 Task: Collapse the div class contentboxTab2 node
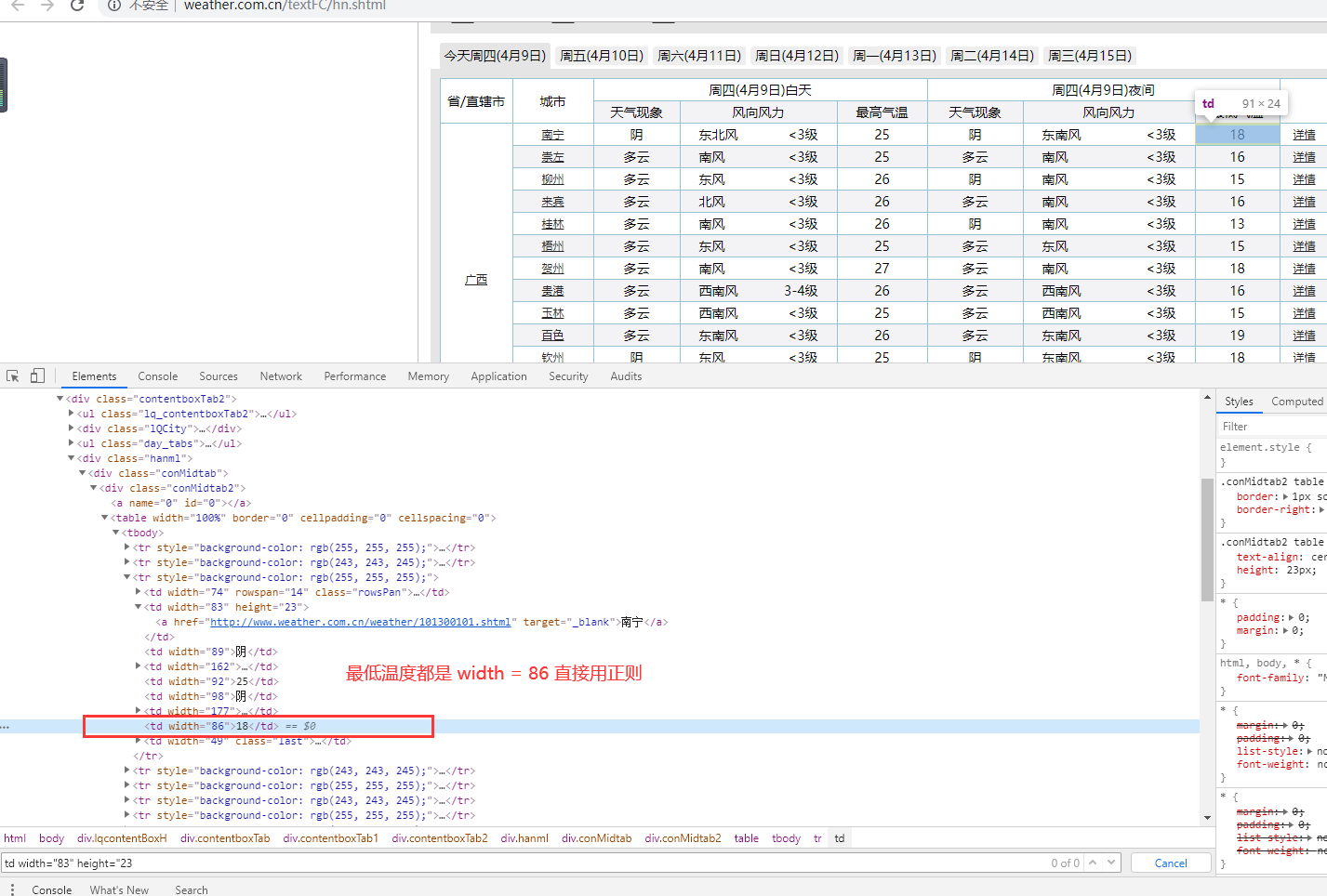tap(60, 399)
